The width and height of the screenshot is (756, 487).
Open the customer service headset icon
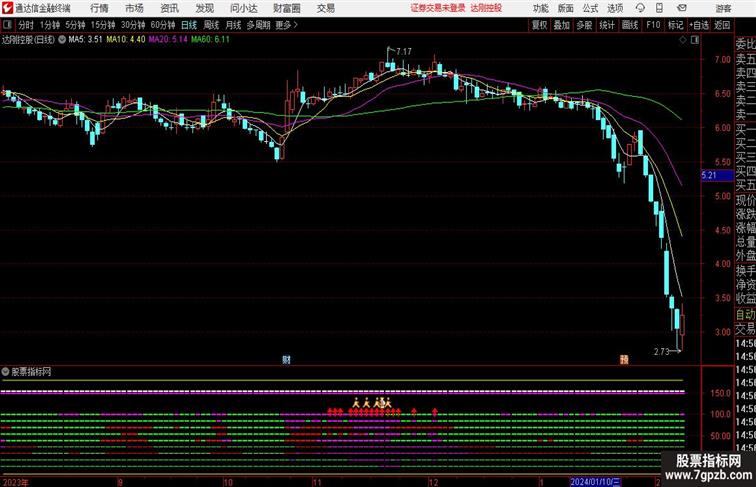(640, 8)
